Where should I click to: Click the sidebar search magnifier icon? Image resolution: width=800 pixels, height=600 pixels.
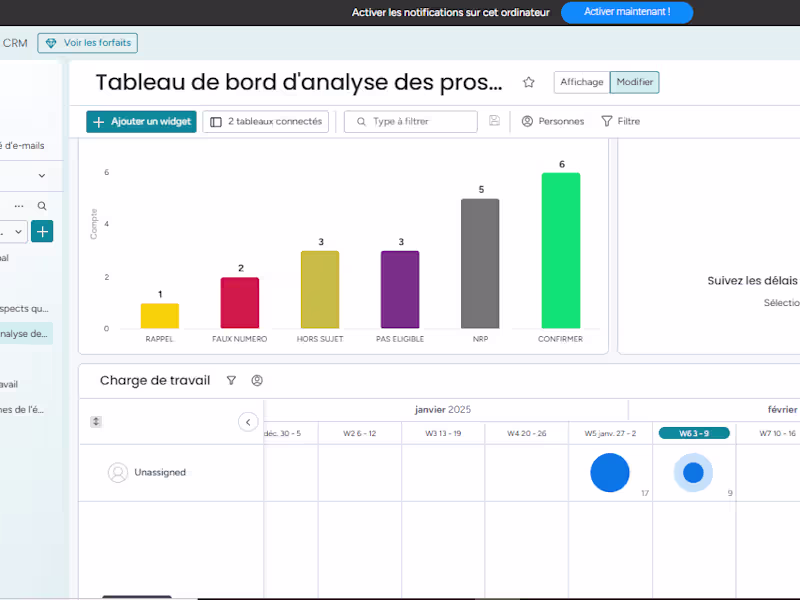coord(42,206)
